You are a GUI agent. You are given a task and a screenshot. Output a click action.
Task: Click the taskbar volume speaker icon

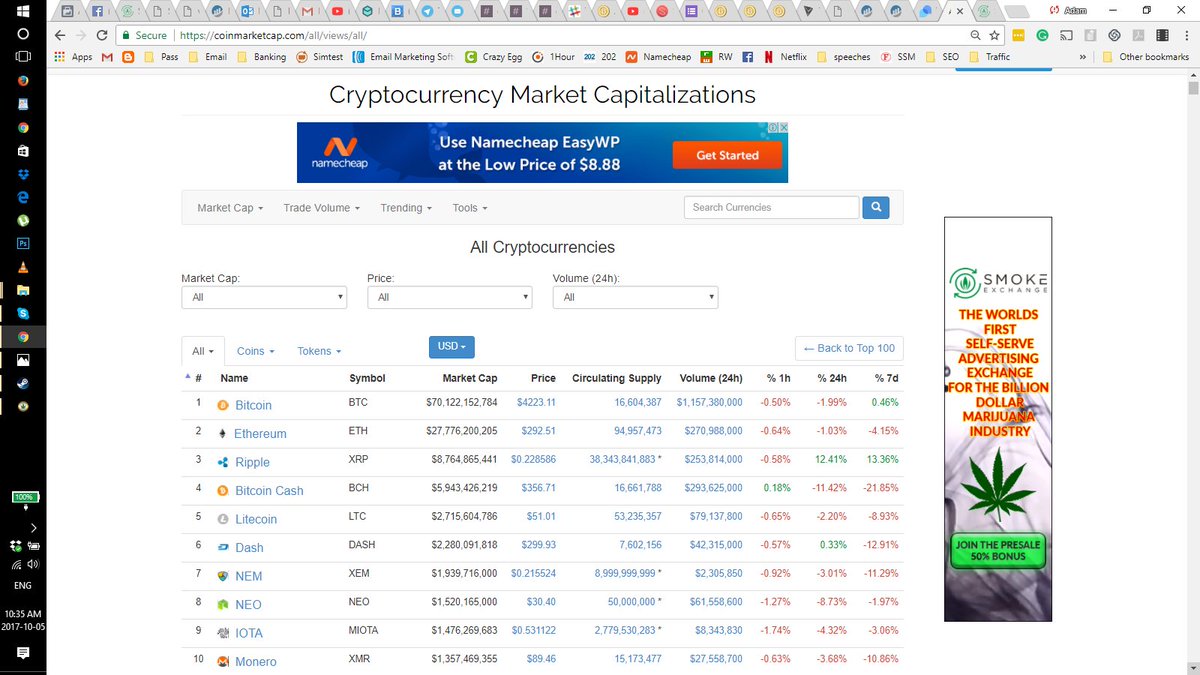tap(33, 564)
